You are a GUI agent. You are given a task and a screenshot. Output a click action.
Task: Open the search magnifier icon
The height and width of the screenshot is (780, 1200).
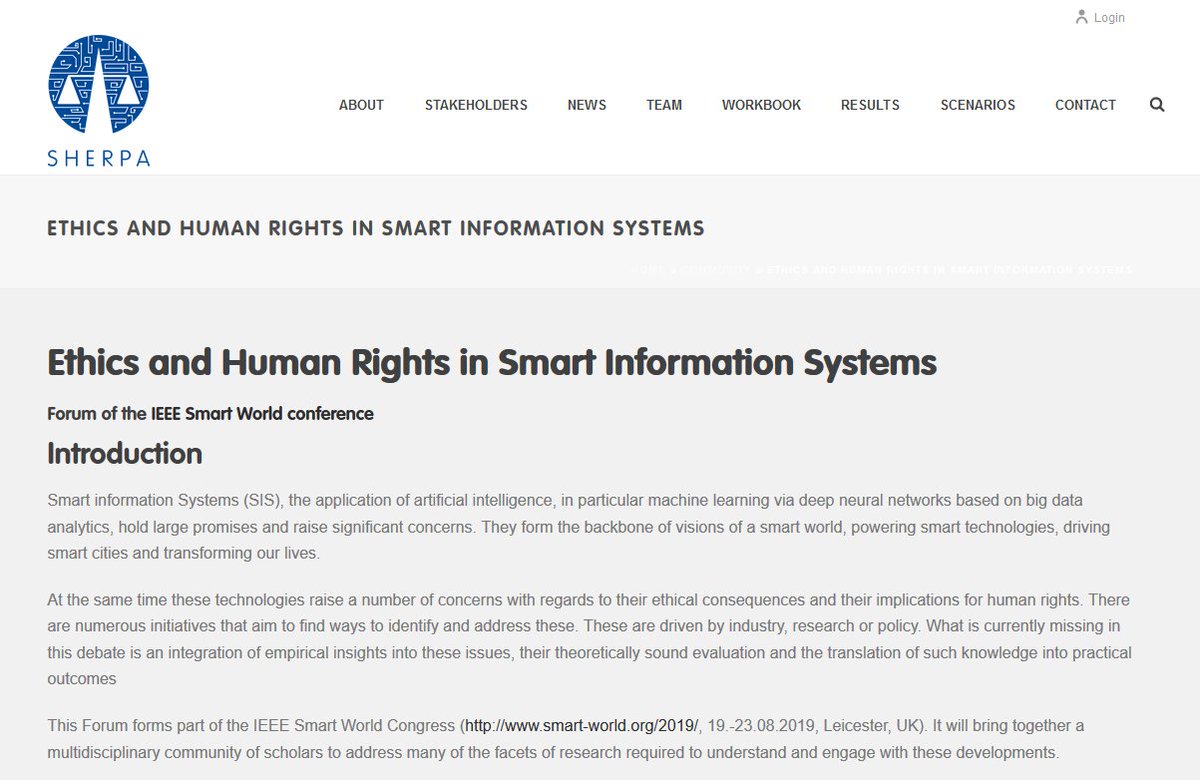click(1157, 105)
